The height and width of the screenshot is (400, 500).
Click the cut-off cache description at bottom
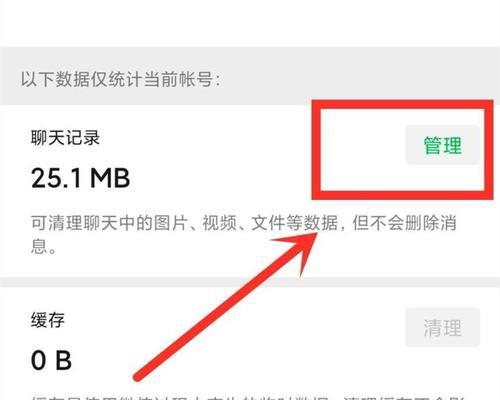tap(248, 397)
